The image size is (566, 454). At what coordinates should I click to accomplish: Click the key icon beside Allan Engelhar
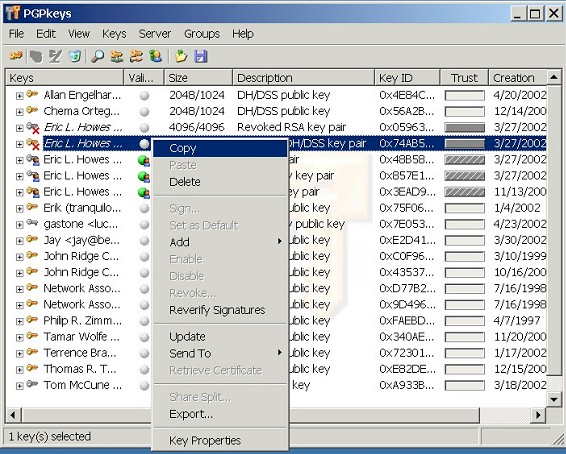tap(32, 95)
